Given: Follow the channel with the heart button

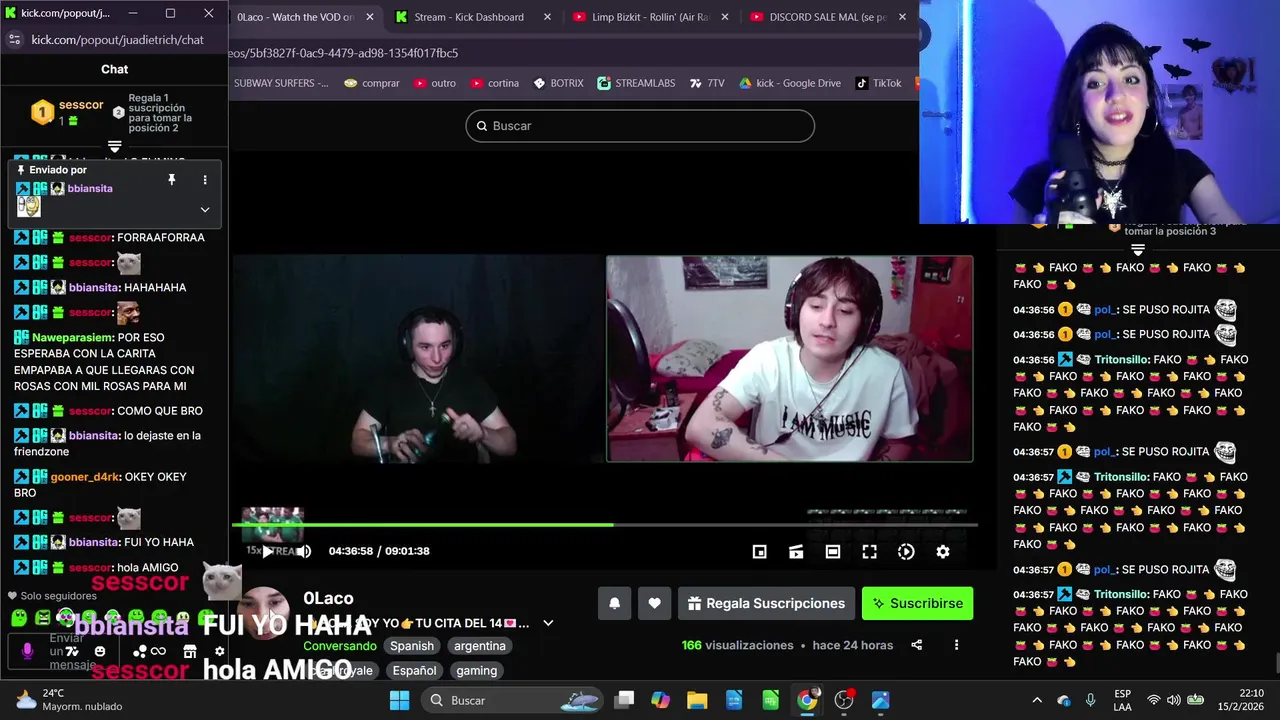Looking at the screenshot, I should (654, 603).
